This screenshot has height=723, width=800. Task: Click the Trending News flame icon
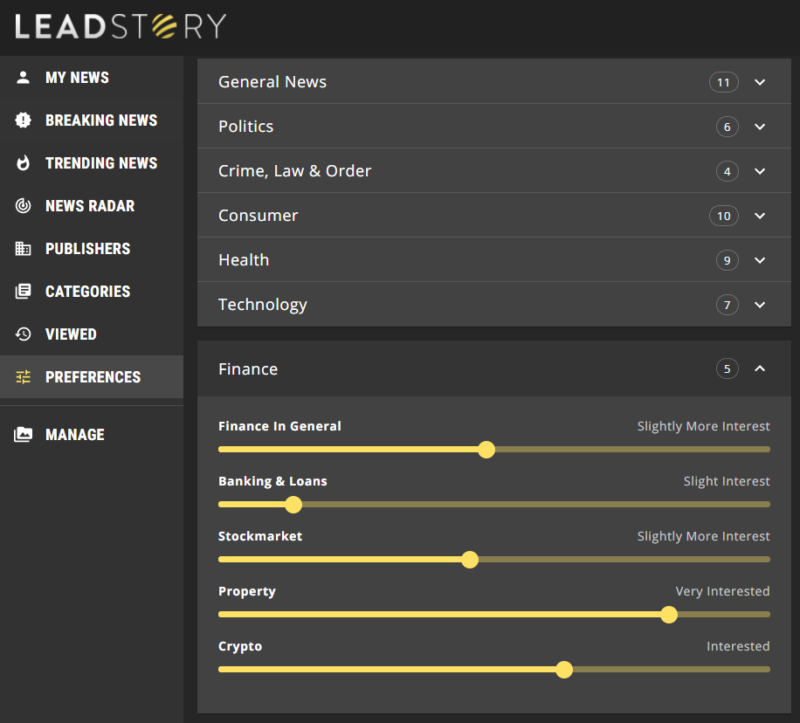24,163
